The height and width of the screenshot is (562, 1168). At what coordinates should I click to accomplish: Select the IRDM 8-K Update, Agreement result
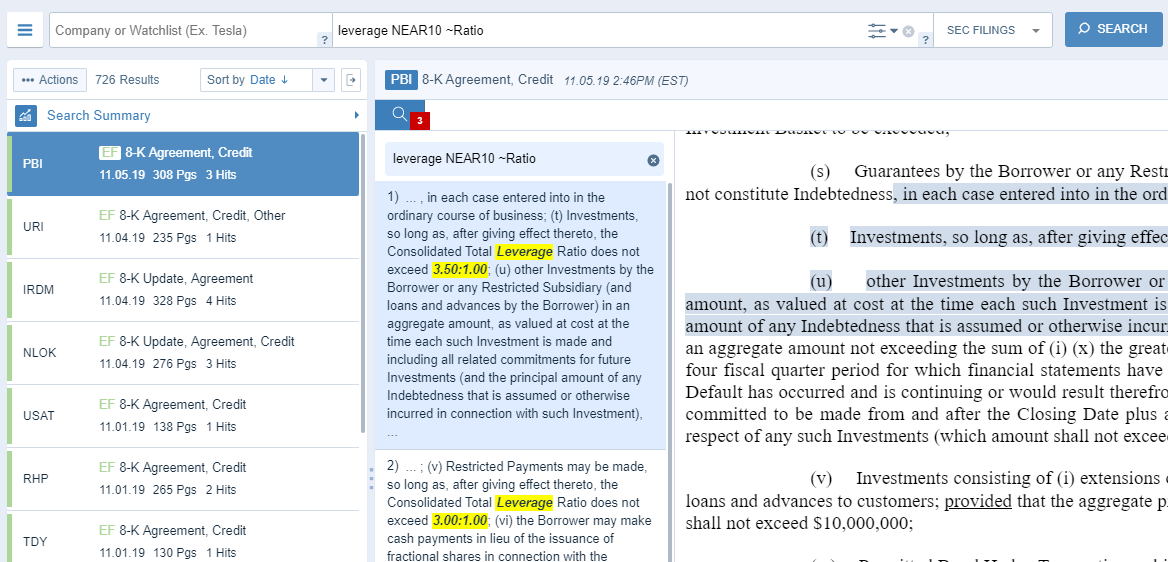[183, 290]
